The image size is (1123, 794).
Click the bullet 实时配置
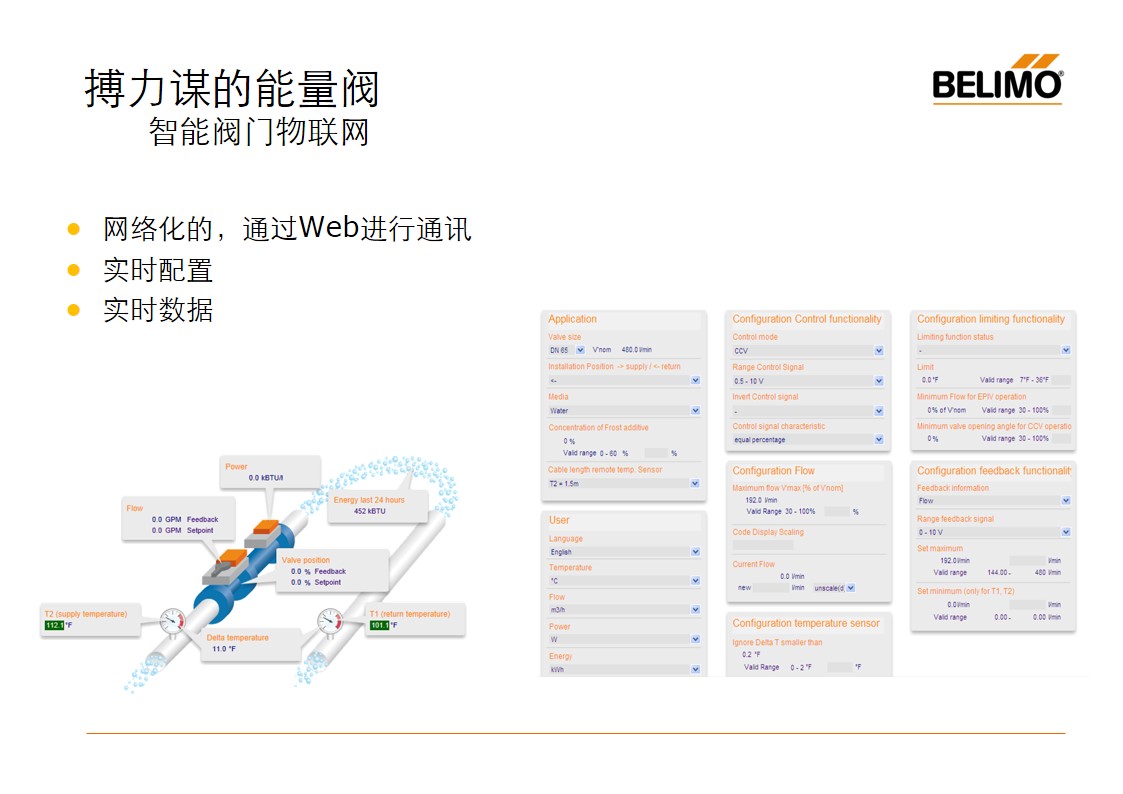(158, 270)
